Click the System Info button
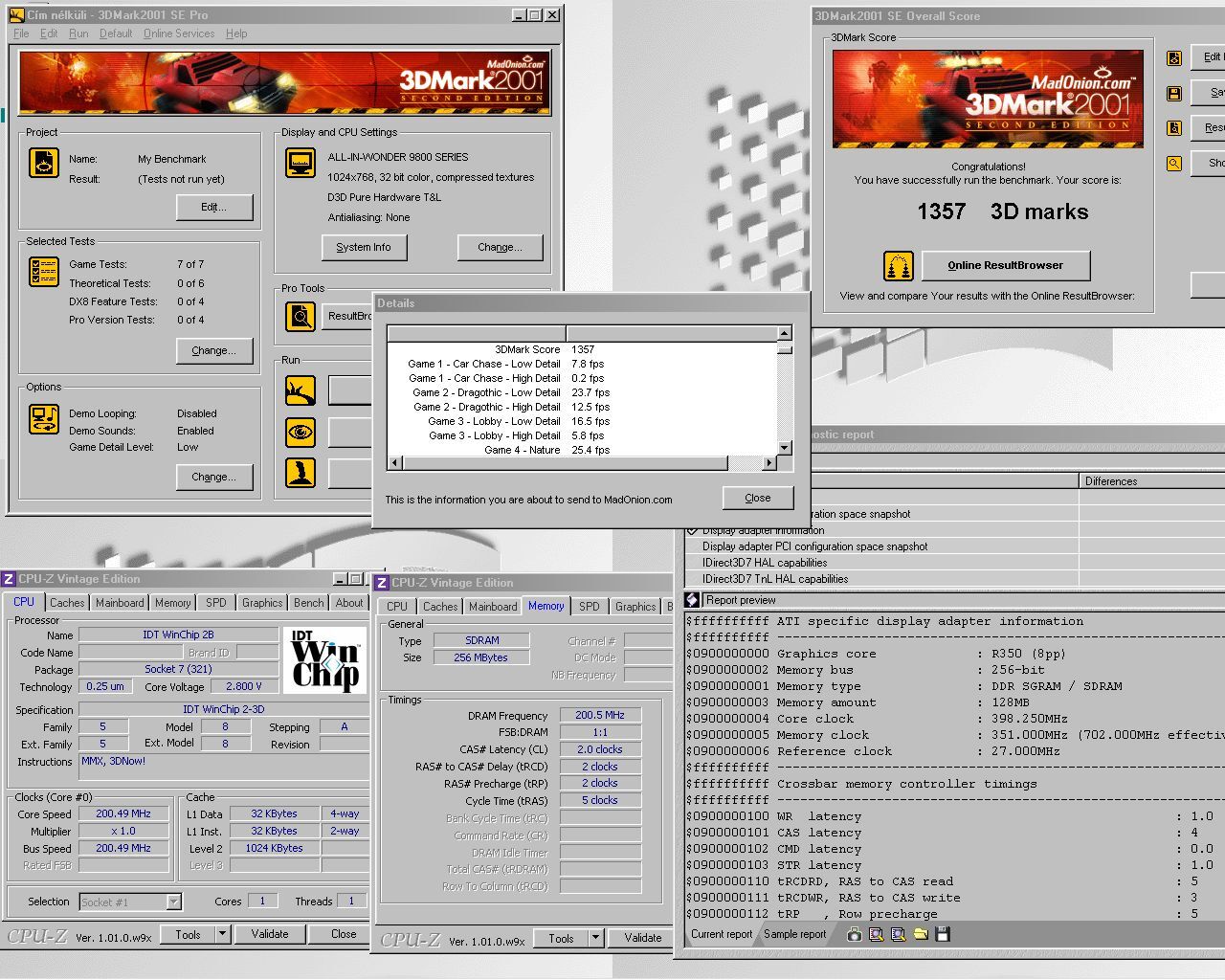This screenshot has width=1225, height=980. 364,247
